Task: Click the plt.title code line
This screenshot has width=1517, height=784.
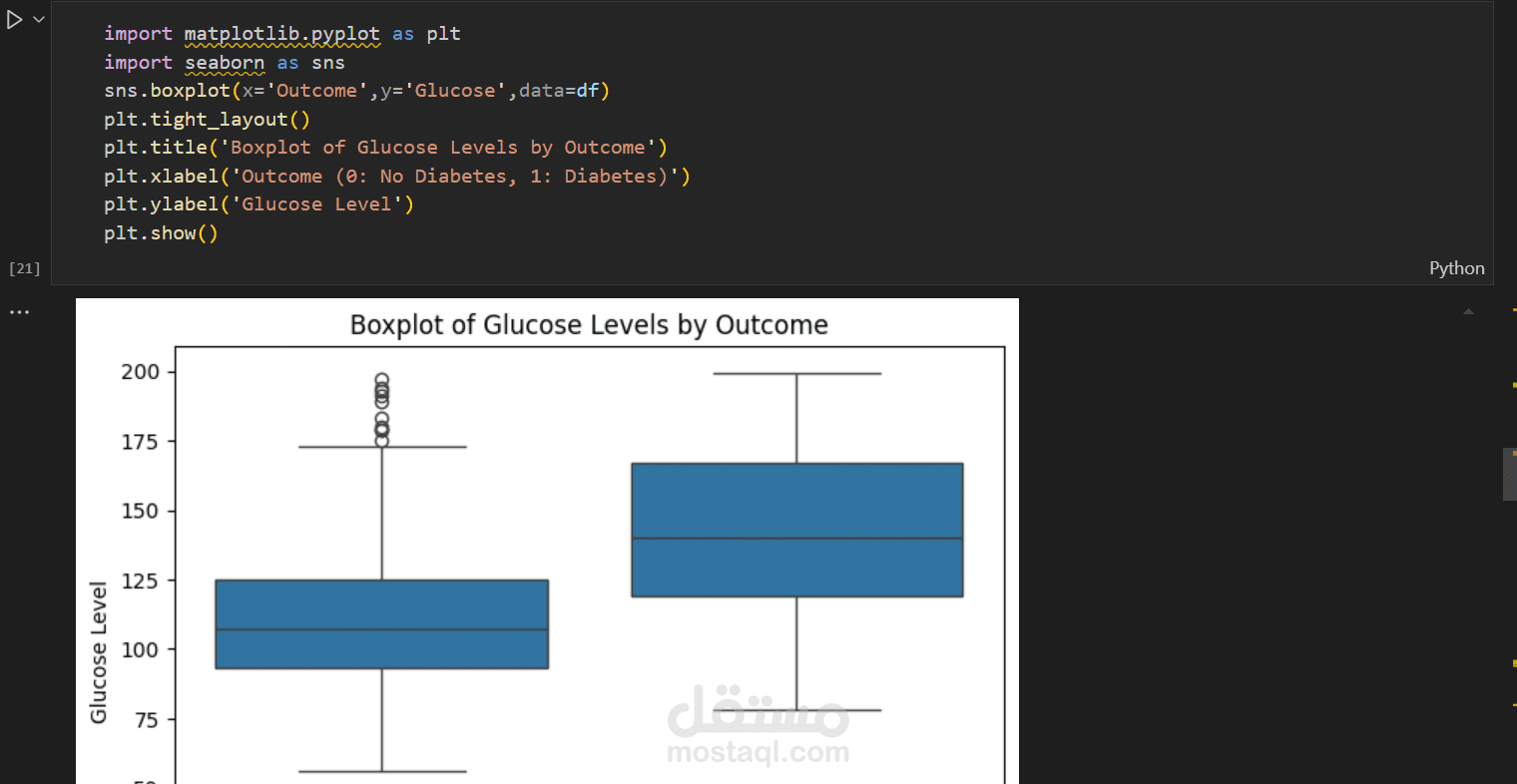Action: 385,148
